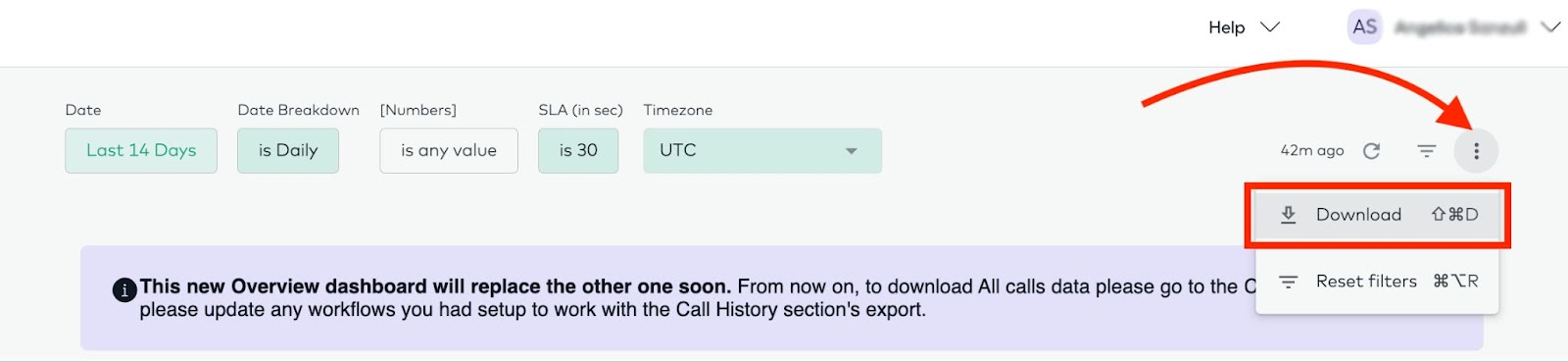This screenshot has width=1568, height=362.
Task: Click the refresh dashboard icon
Action: (1371, 150)
